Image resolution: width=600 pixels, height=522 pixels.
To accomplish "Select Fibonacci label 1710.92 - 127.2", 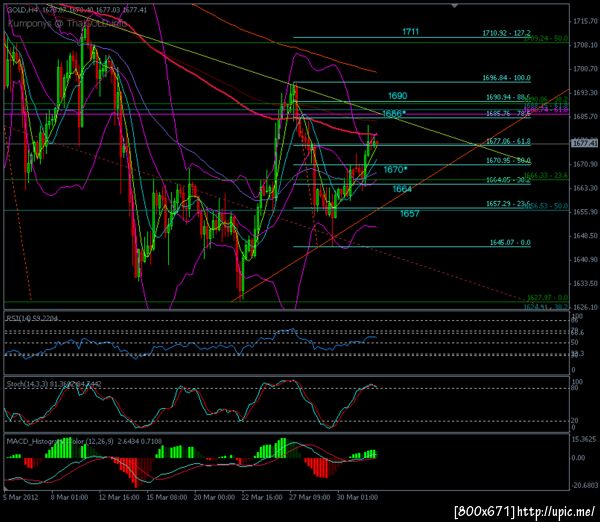I will click(506, 33).
